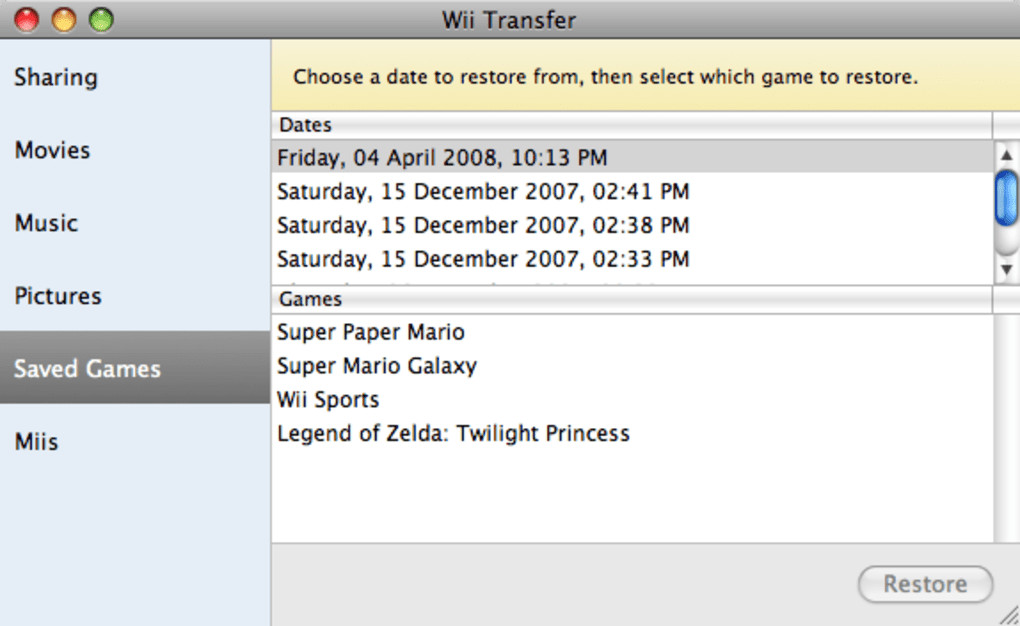Select Wii Sports saved game
The width and height of the screenshot is (1020, 626).
point(328,400)
